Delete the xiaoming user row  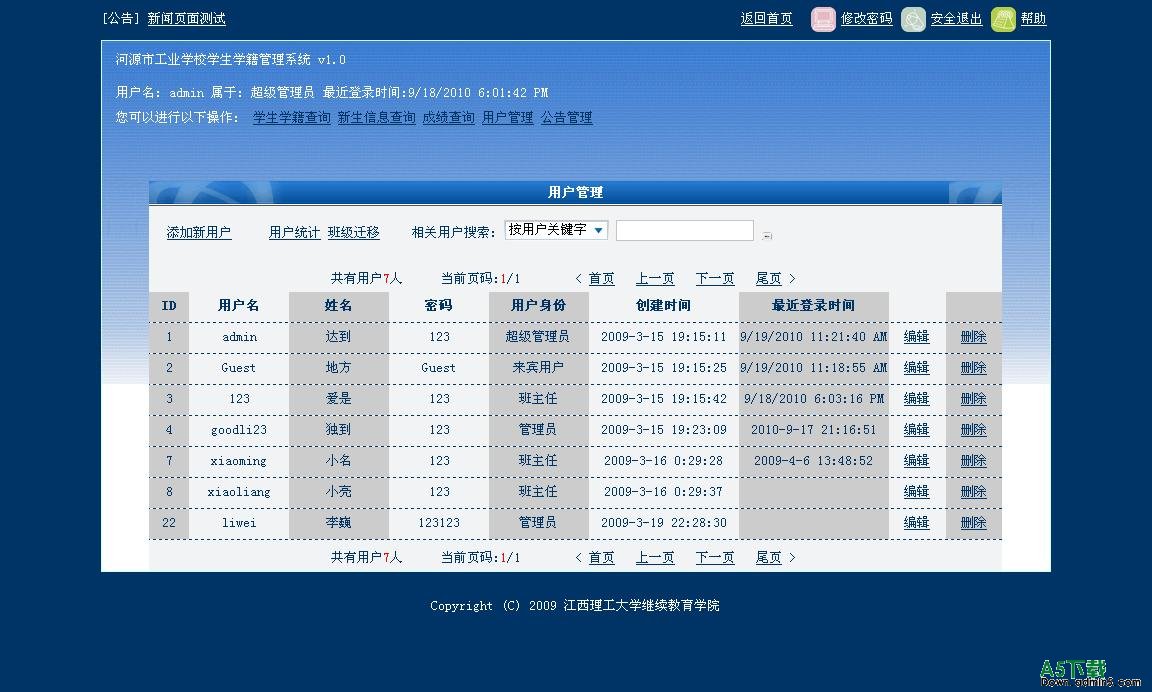point(973,461)
